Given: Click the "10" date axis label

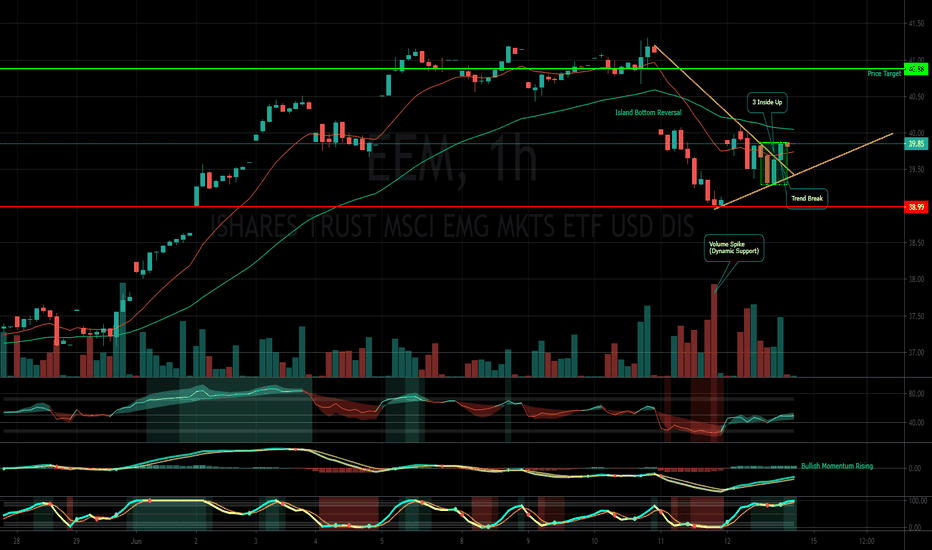Looking at the screenshot, I should tap(594, 541).
